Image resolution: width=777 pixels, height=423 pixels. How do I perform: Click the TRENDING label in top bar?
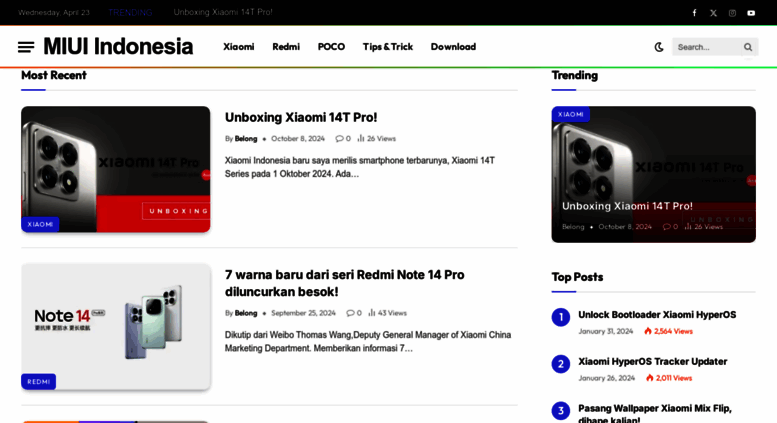coord(130,12)
